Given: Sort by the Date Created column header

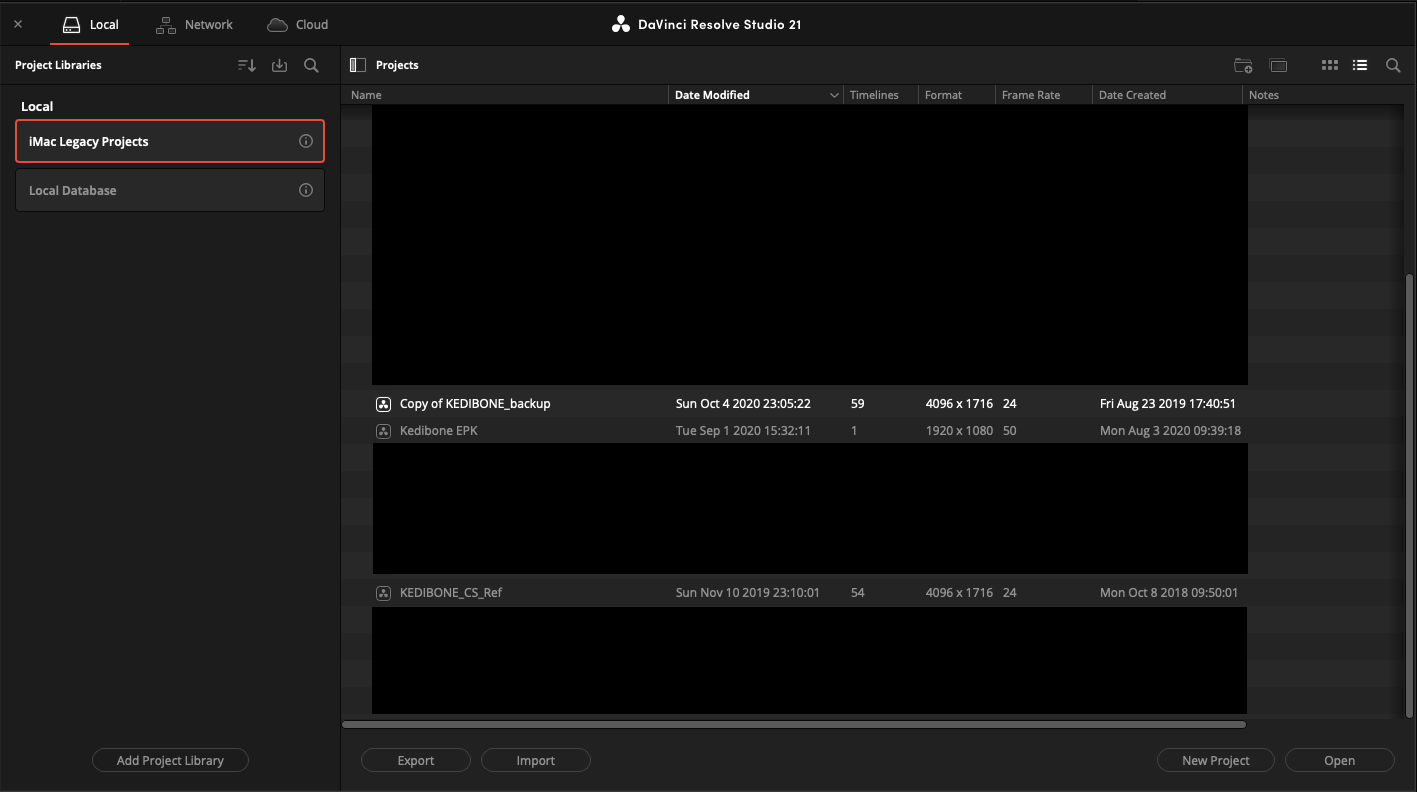Looking at the screenshot, I should (x=1167, y=95).
